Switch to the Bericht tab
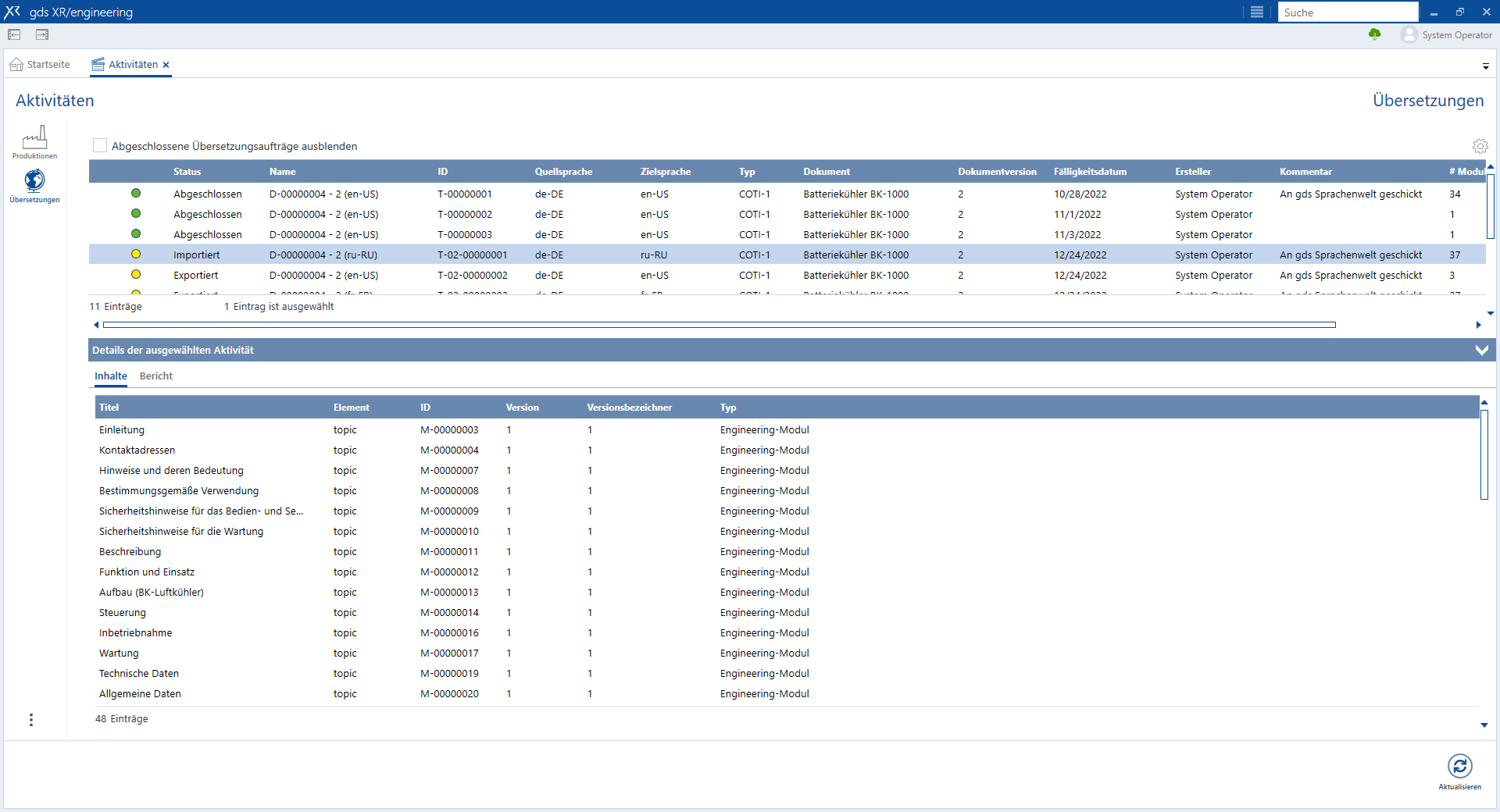1500x812 pixels. (155, 376)
